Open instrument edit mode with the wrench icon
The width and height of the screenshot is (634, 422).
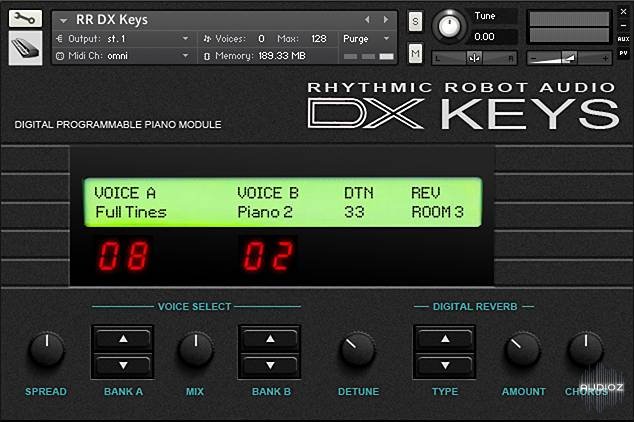click(x=25, y=19)
